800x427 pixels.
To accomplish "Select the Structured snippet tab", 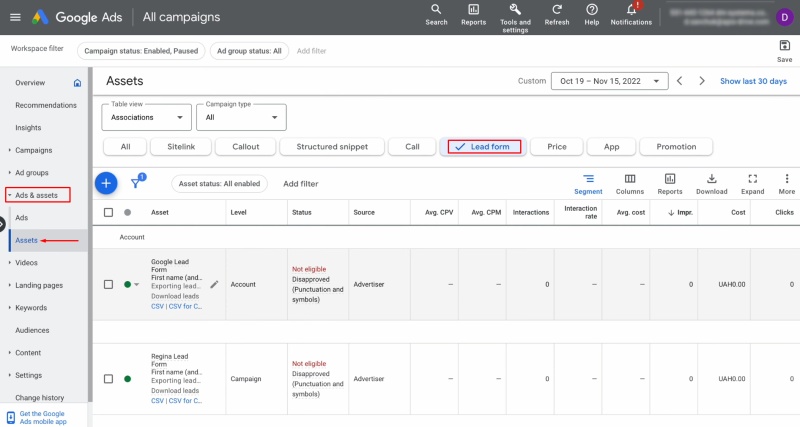I will [332, 146].
